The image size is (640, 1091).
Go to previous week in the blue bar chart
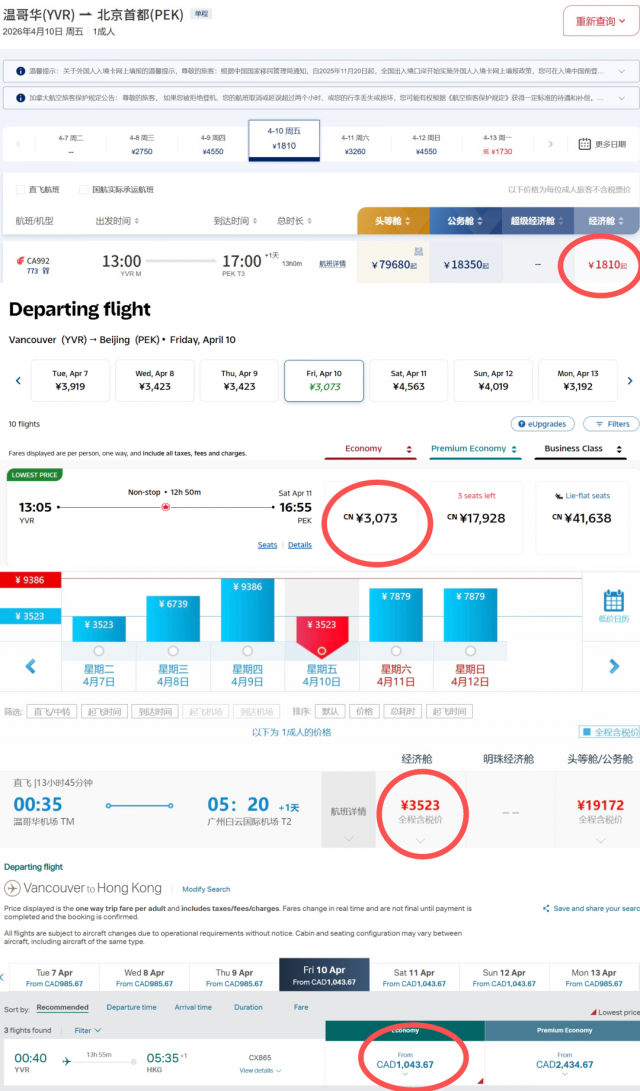click(30, 667)
